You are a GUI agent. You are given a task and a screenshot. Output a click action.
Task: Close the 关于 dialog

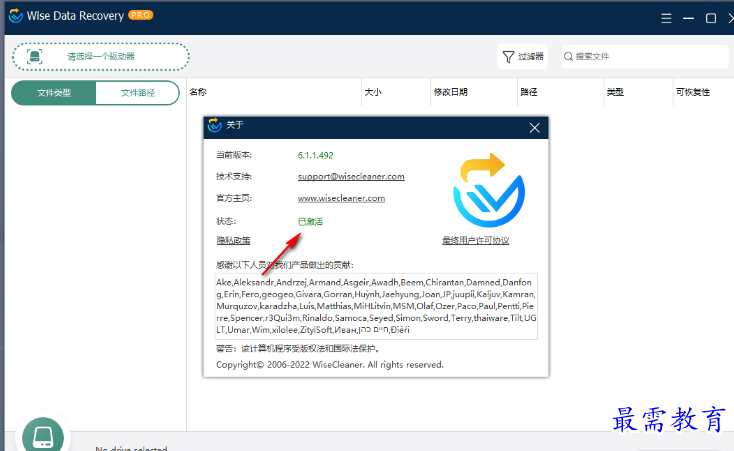tap(535, 128)
